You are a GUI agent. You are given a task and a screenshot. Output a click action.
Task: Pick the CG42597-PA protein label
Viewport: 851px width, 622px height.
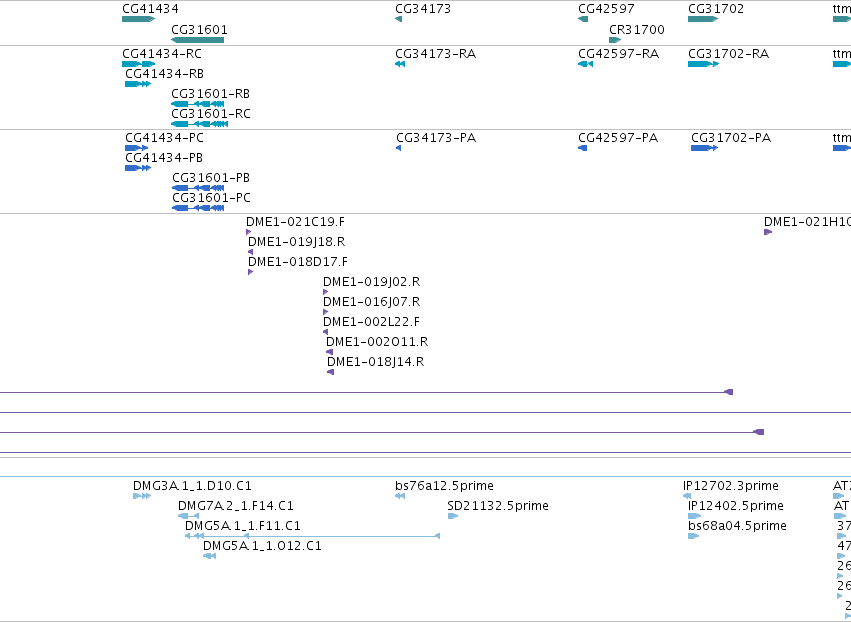click(x=618, y=138)
